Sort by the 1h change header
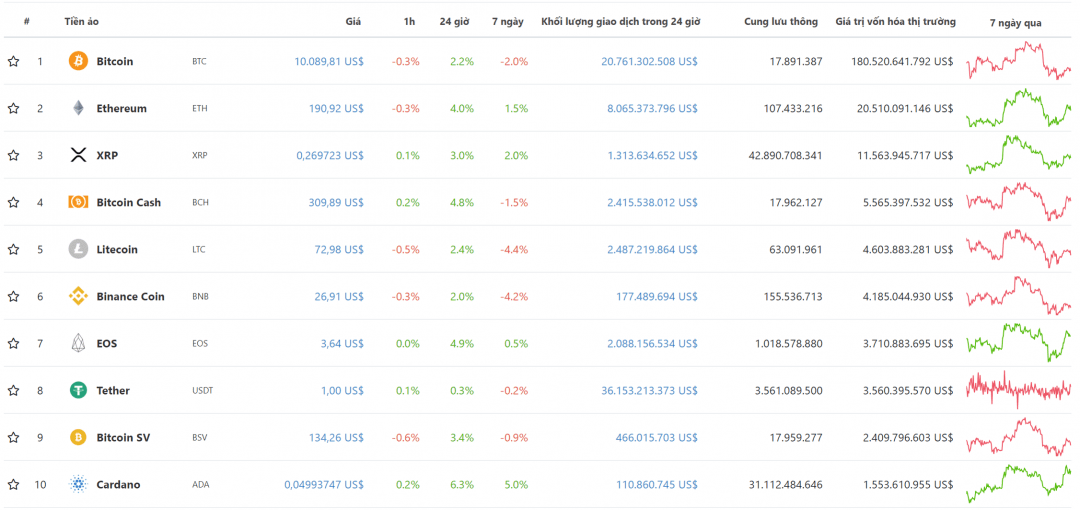 (x=409, y=21)
